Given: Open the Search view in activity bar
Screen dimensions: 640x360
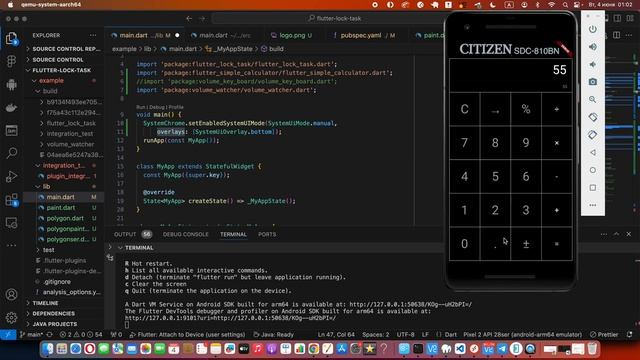Looking at the screenshot, I should (x=11, y=153).
